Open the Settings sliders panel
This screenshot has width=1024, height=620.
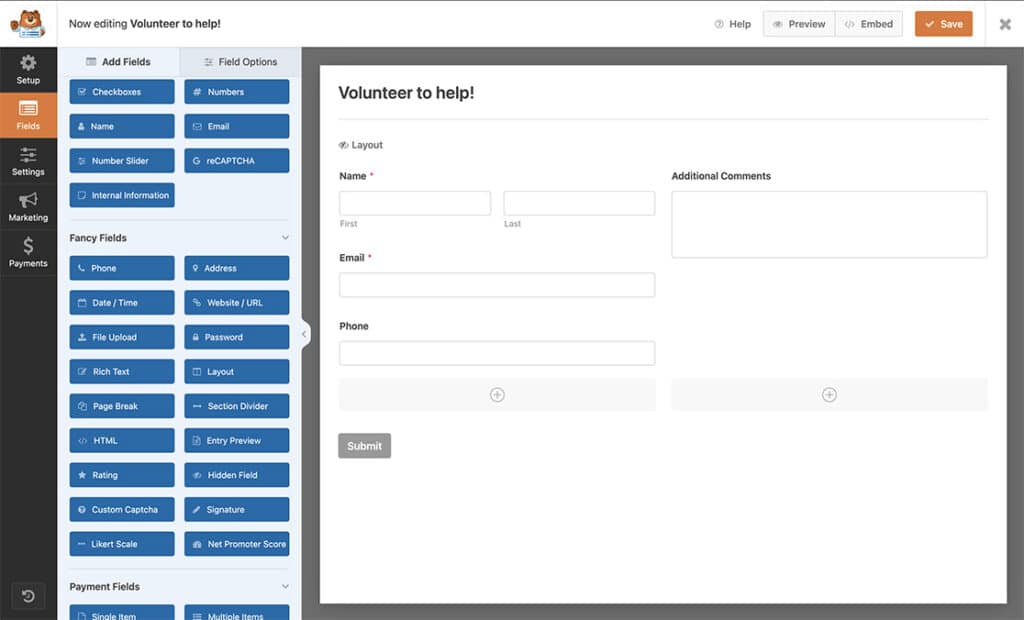click(28, 161)
